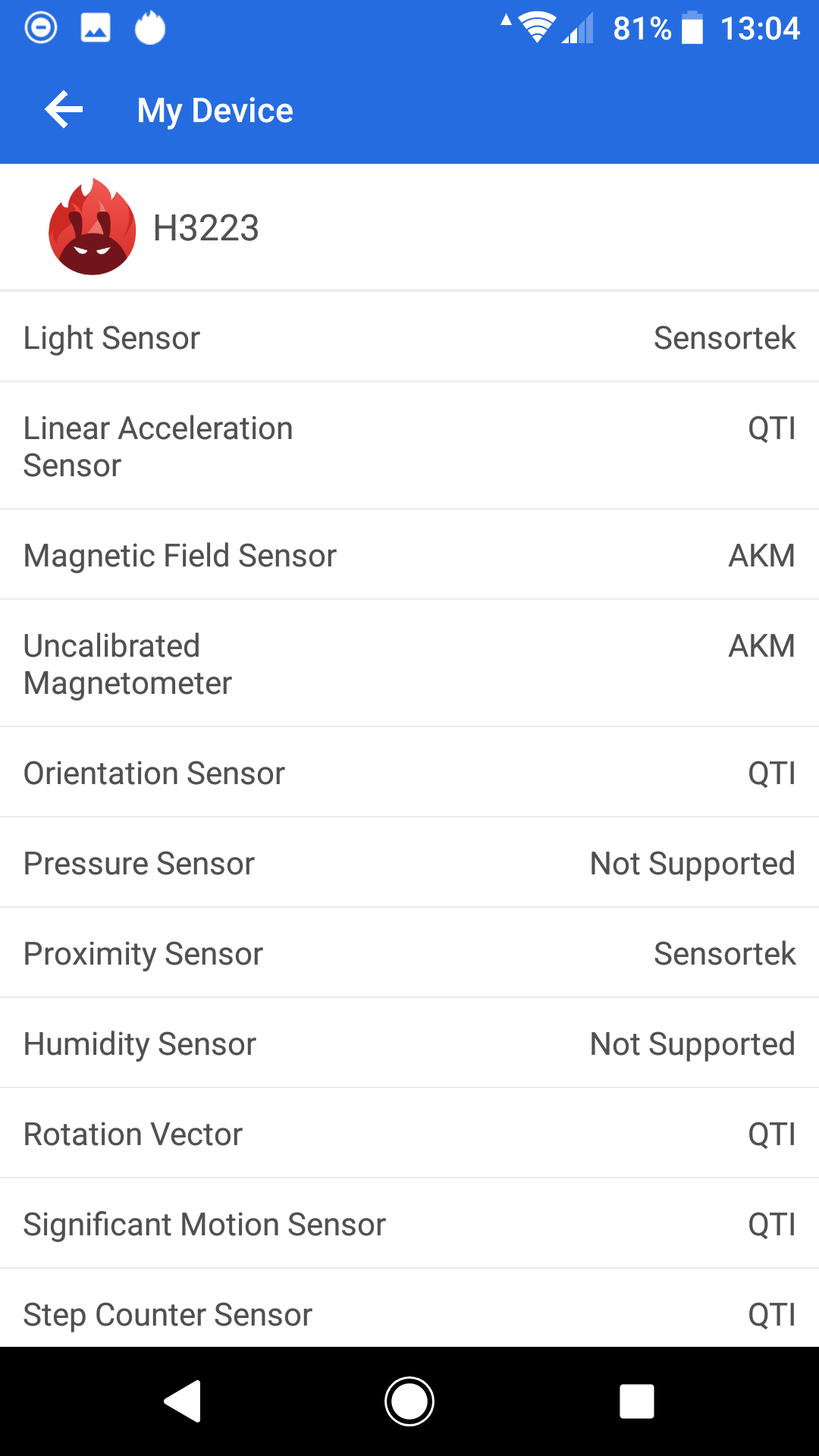Open recent apps with the square button

click(x=637, y=1401)
